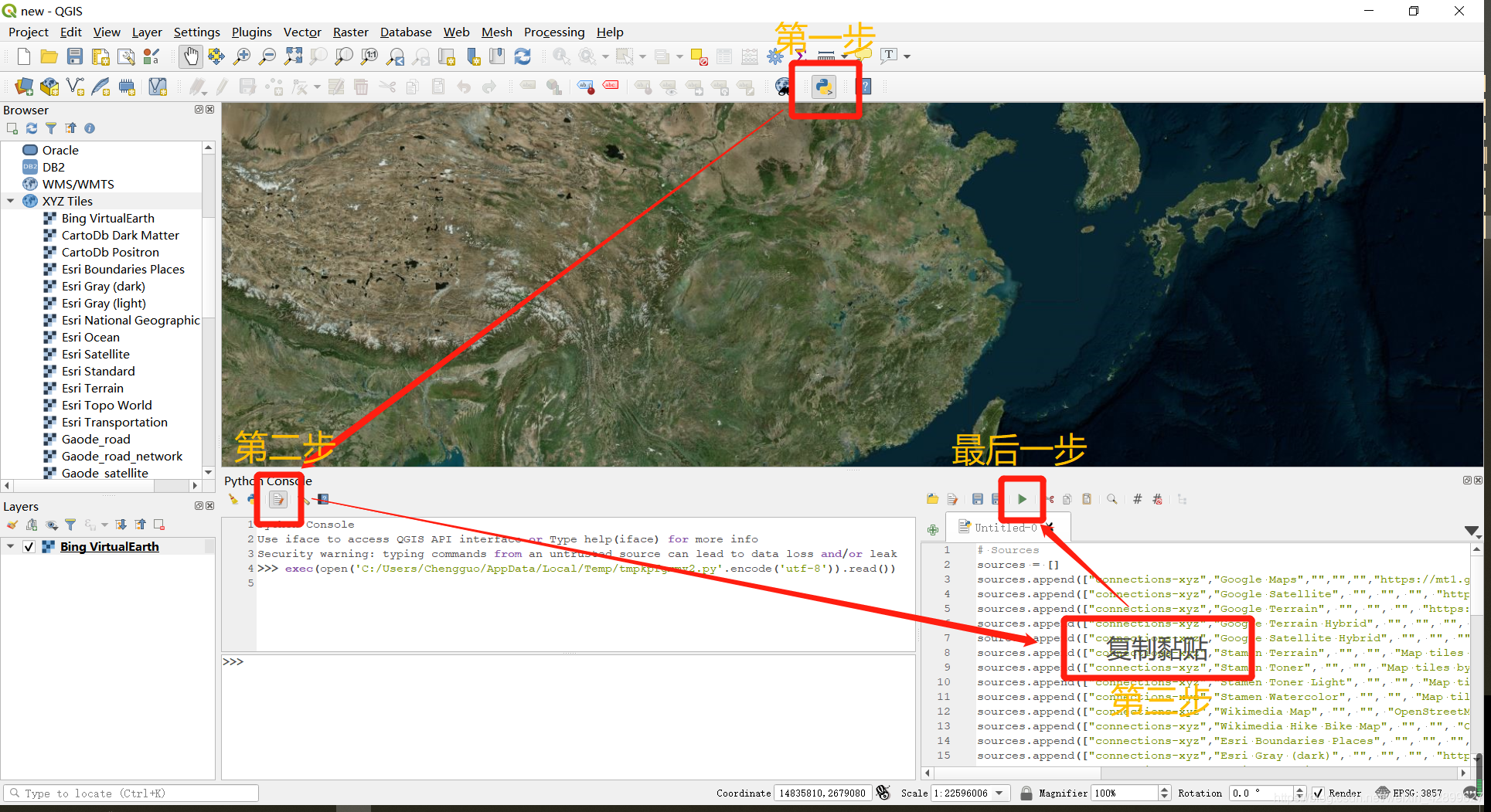Open the Raster menu
This screenshot has width=1491, height=812.
tap(350, 32)
